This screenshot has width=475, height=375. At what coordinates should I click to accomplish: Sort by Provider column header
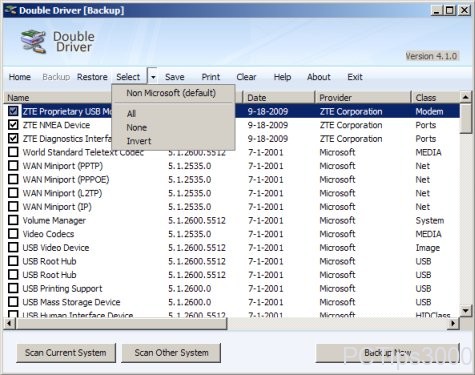point(363,98)
